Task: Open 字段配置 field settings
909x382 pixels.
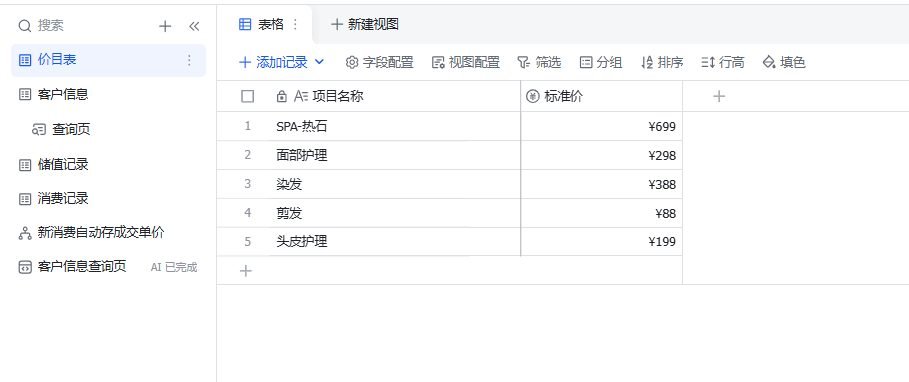Action: (380, 63)
